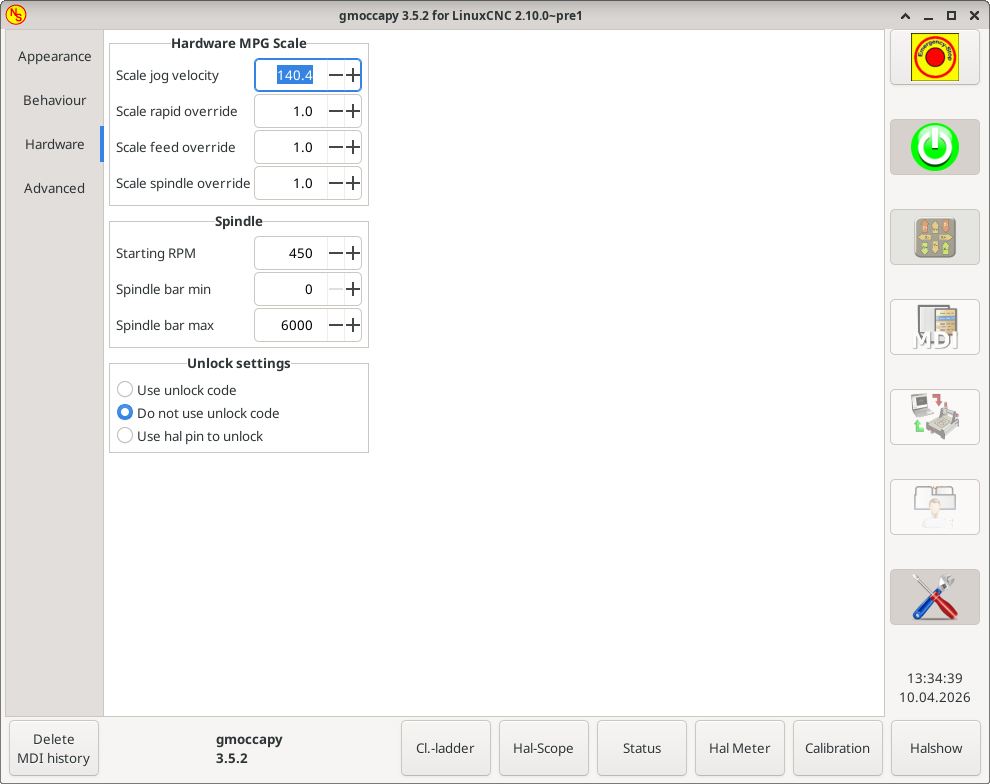The image size is (990, 784).
Task: Select the operator/user settings icon
Action: [934, 507]
